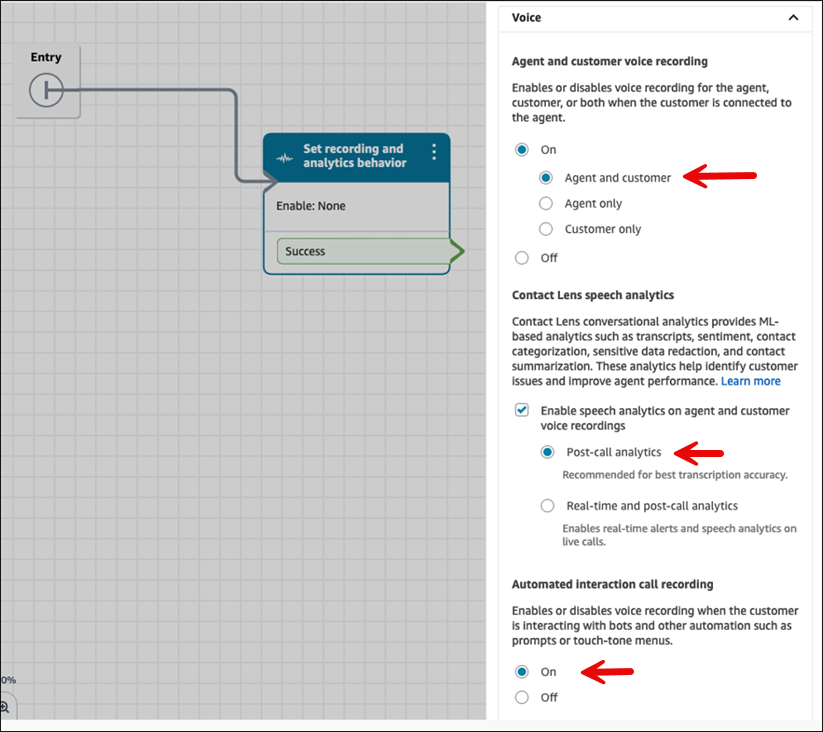Turn automated interaction call recording On
Viewport: 823px width, 732px height.
tap(522, 672)
